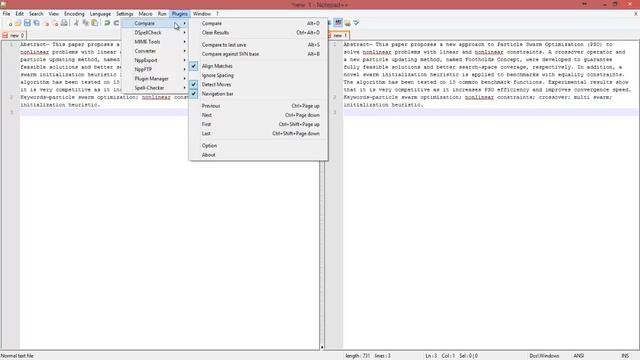Switch to the new 0 tab

click(x=14, y=36)
